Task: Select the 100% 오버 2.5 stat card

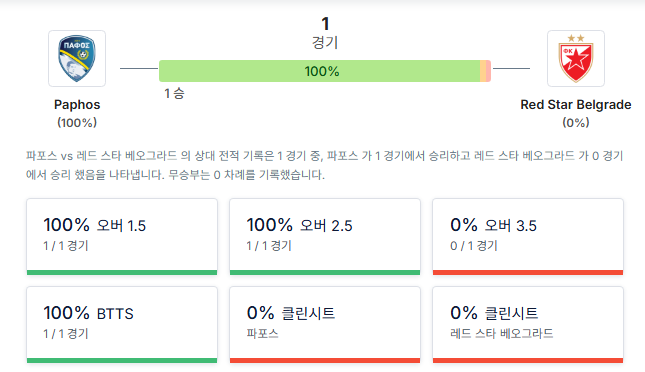Action: pos(325,237)
